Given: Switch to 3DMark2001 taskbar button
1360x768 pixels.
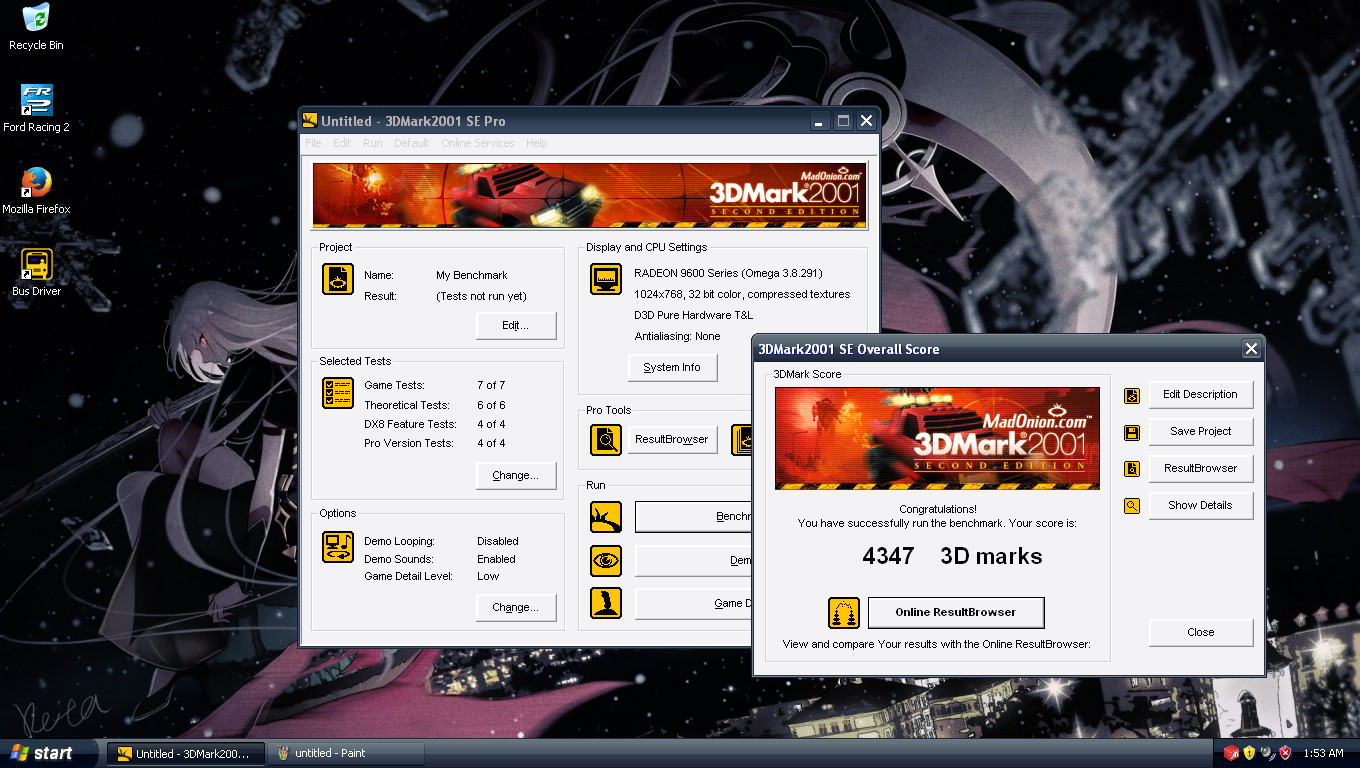Looking at the screenshot, I should point(186,753).
